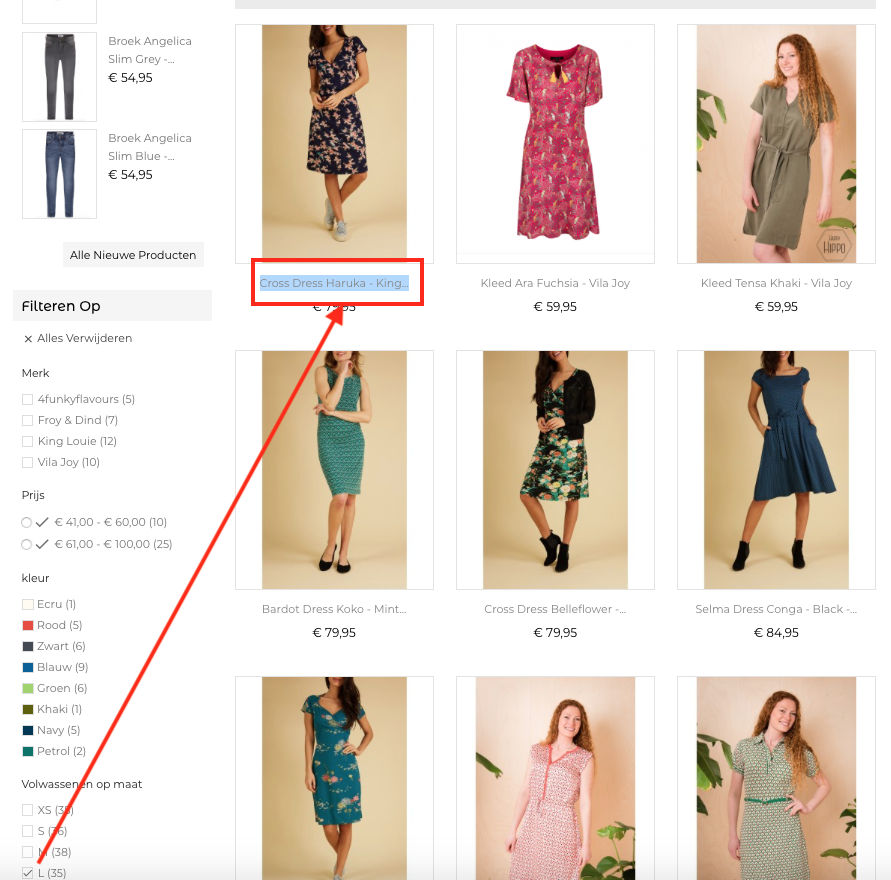Choose the Ecru color swatch

coord(28,604)
